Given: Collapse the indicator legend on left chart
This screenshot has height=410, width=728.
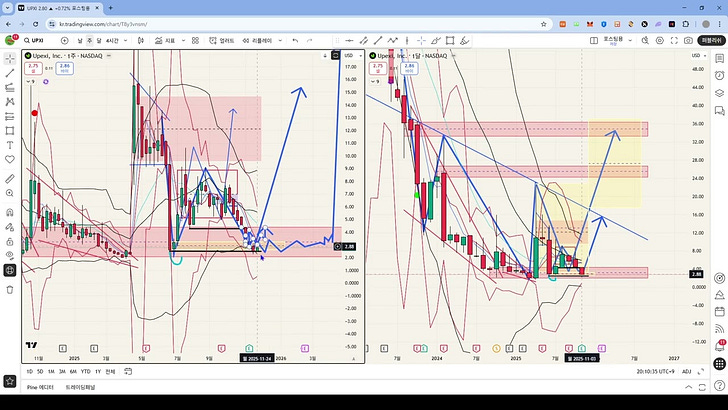Looking at the screenshot, I should coord(30,82).
